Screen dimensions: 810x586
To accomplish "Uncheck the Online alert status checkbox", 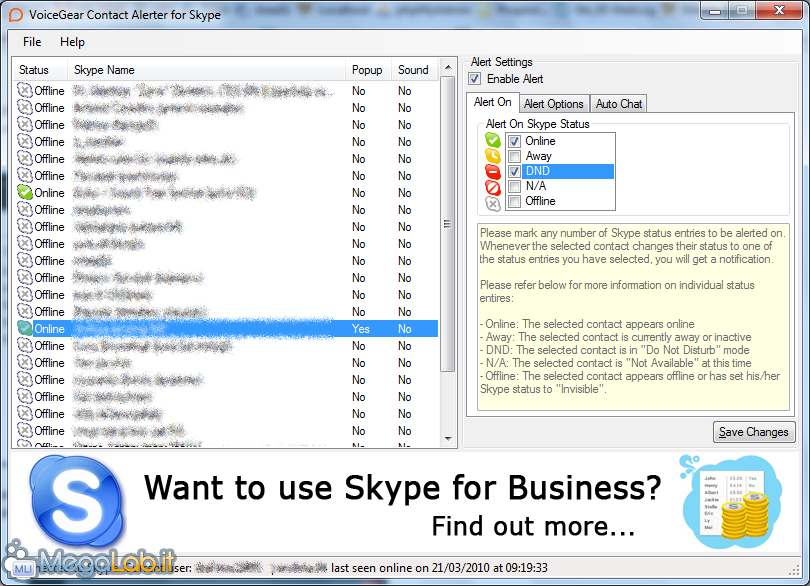I will pos(514,141).
